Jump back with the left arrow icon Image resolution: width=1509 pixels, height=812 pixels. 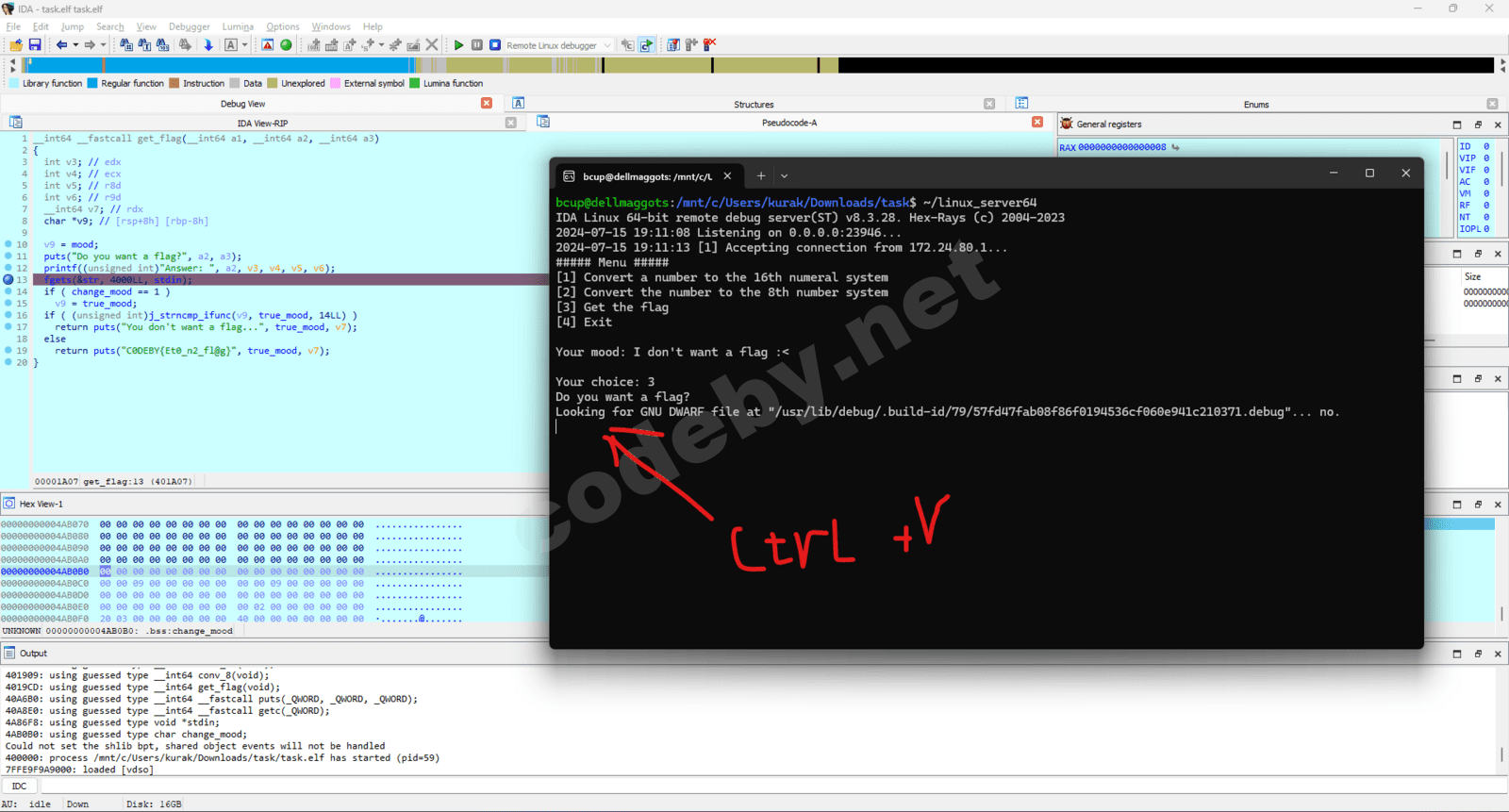[x=61, y=45]
